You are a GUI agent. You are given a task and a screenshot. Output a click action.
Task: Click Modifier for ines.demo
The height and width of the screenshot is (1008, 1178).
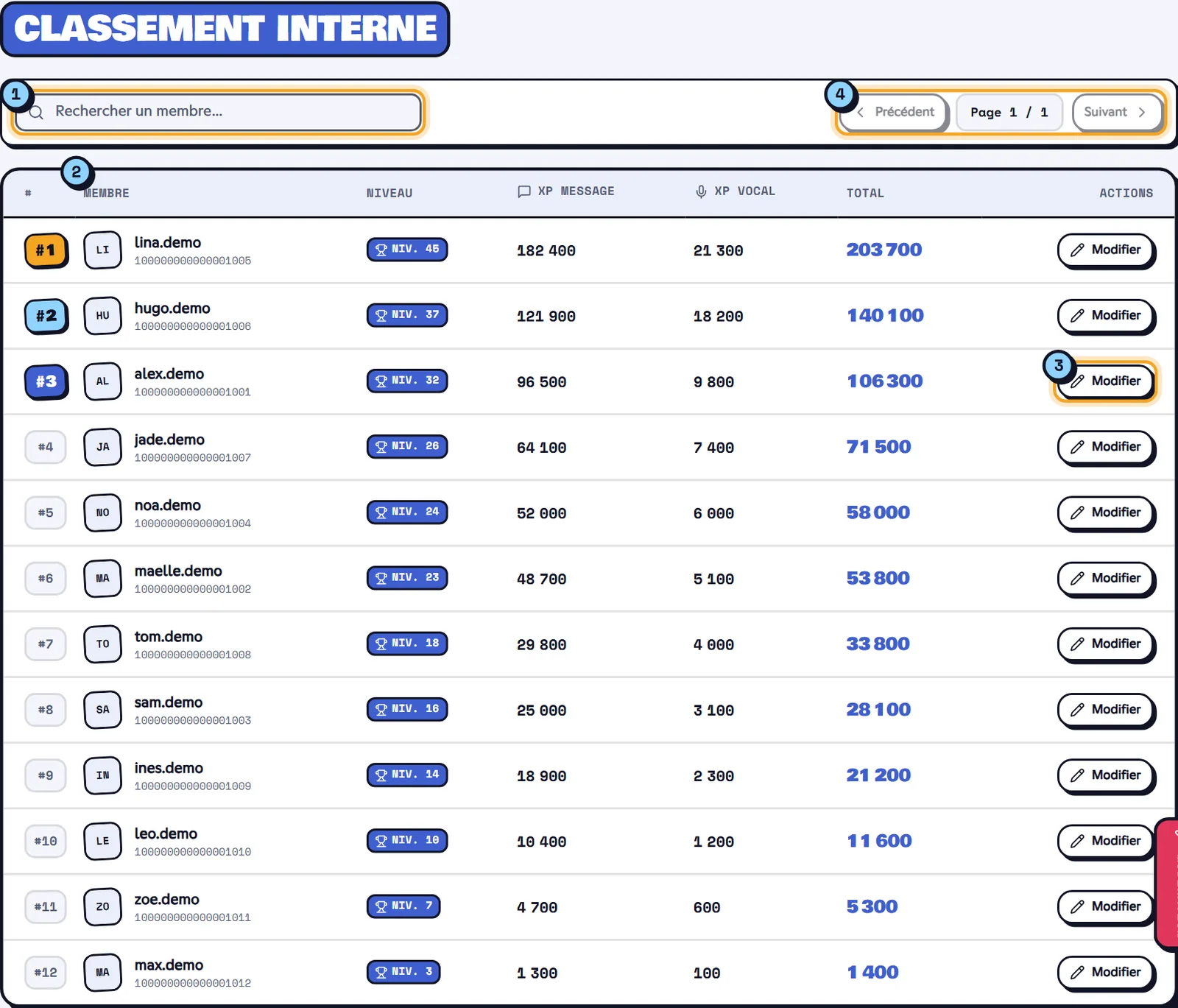pos(1105,775)
